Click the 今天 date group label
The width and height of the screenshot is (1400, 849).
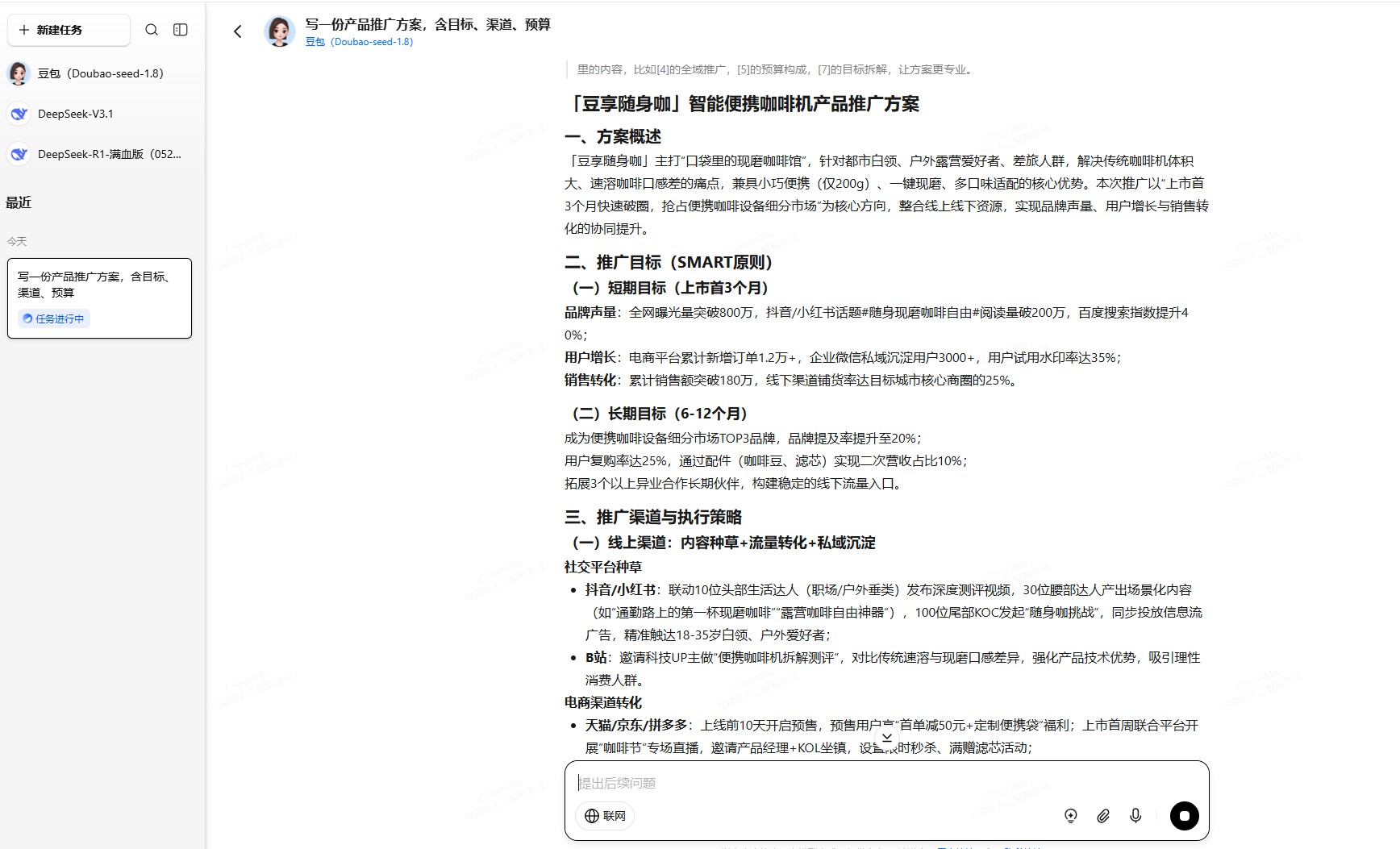(17, 241)
